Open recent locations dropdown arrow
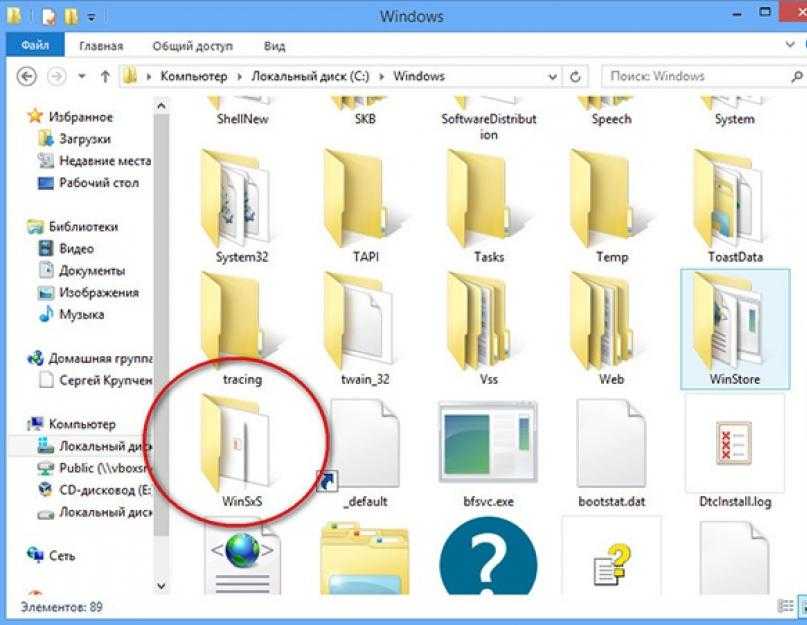 click(82, 77)
